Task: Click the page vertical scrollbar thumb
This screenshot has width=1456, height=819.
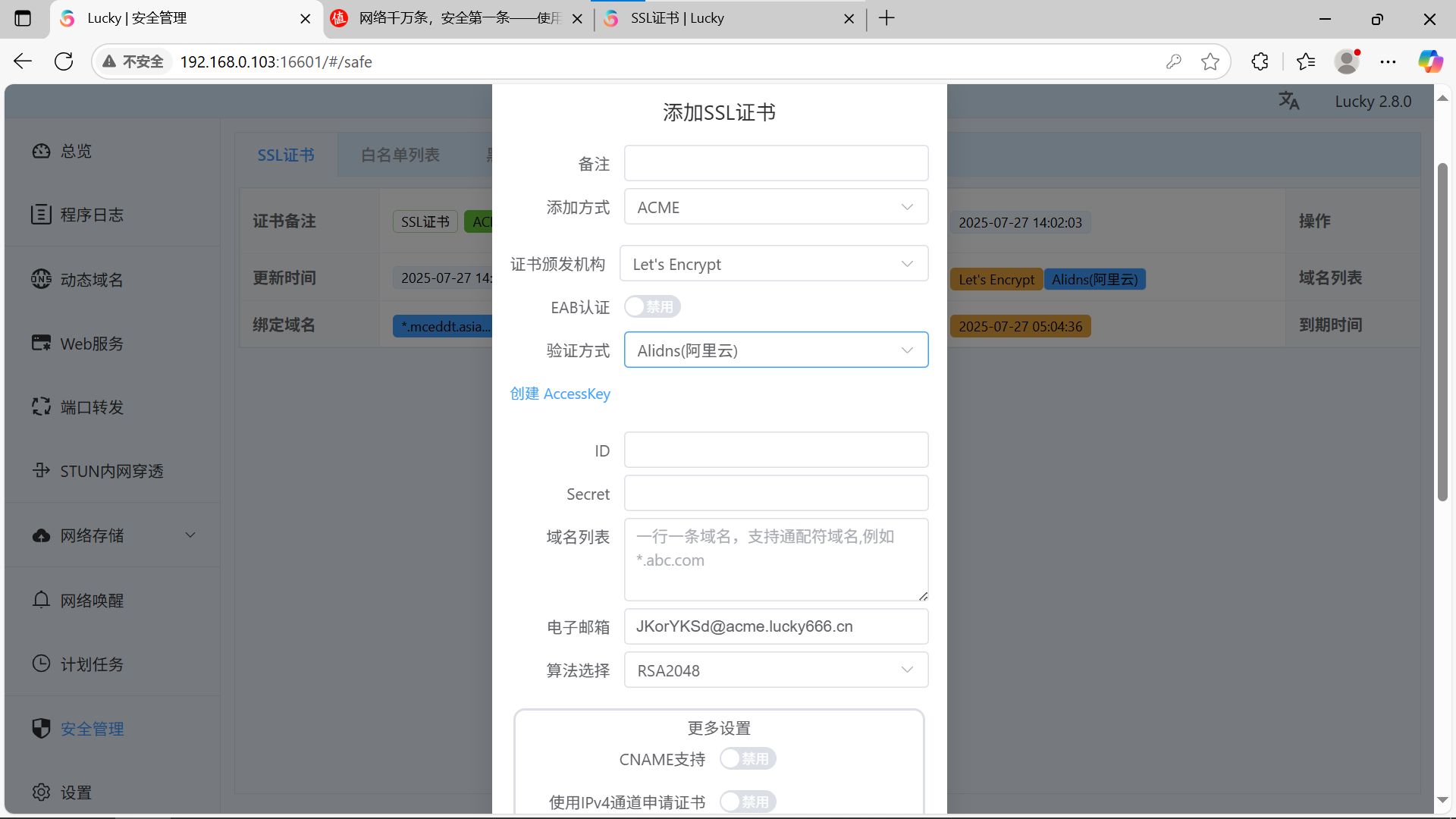Action: (1442, 331)
